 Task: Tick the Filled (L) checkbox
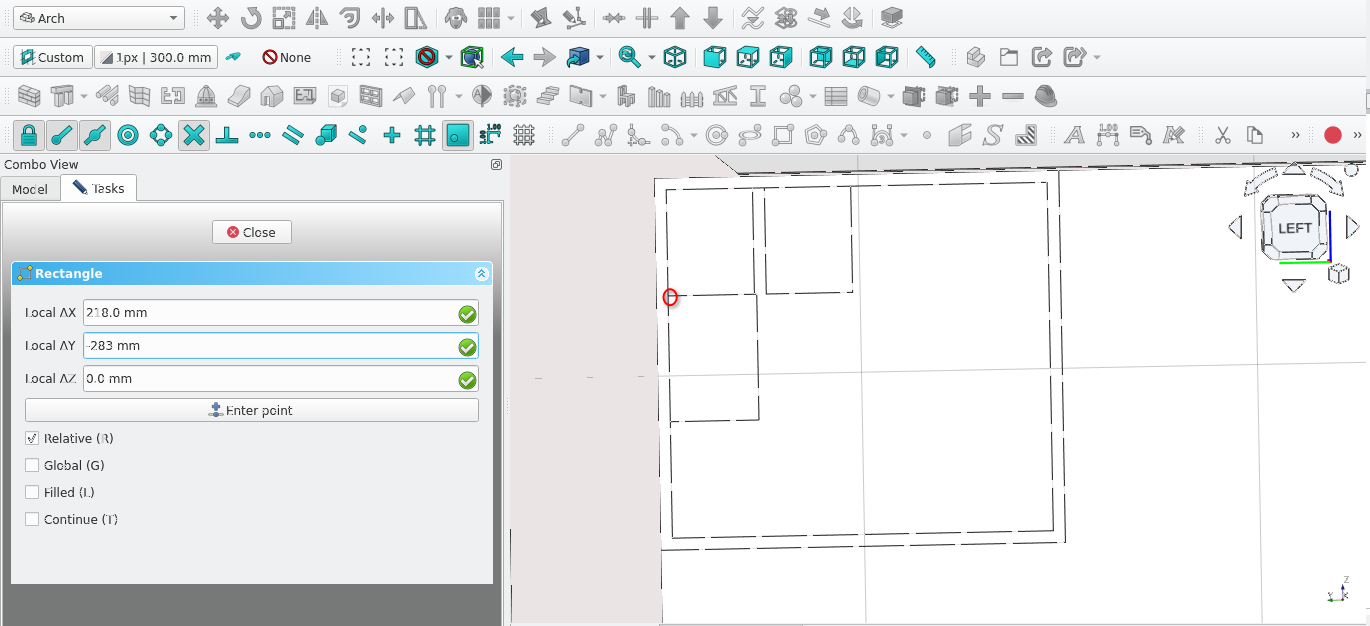[x=32, y=492]
